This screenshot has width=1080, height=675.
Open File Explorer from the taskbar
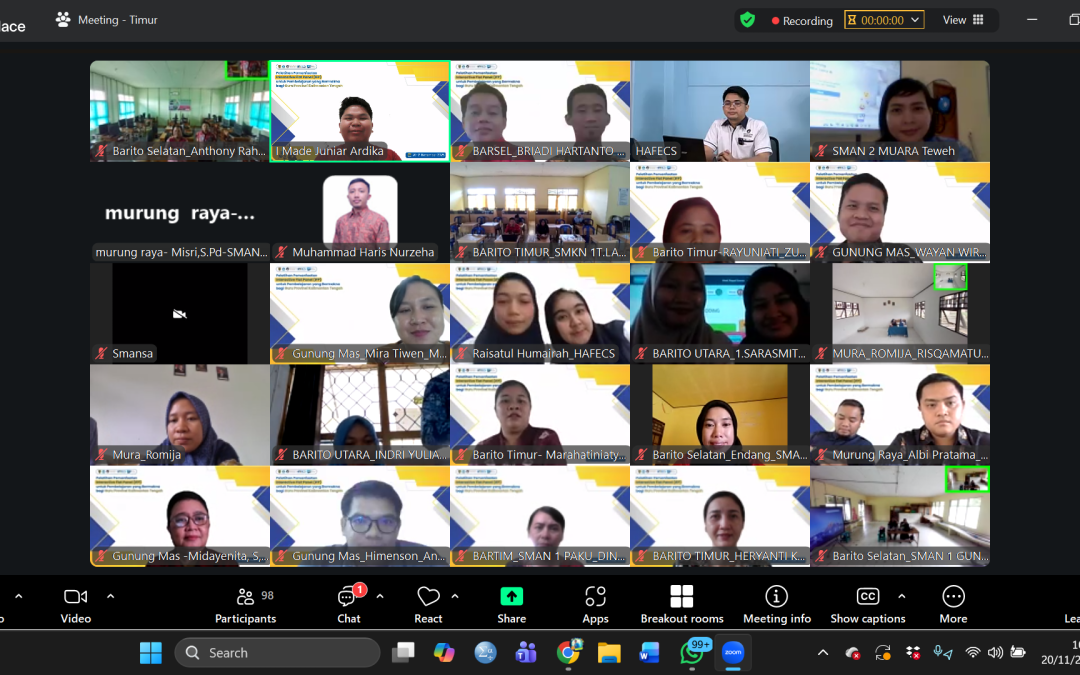click(610, 652)
